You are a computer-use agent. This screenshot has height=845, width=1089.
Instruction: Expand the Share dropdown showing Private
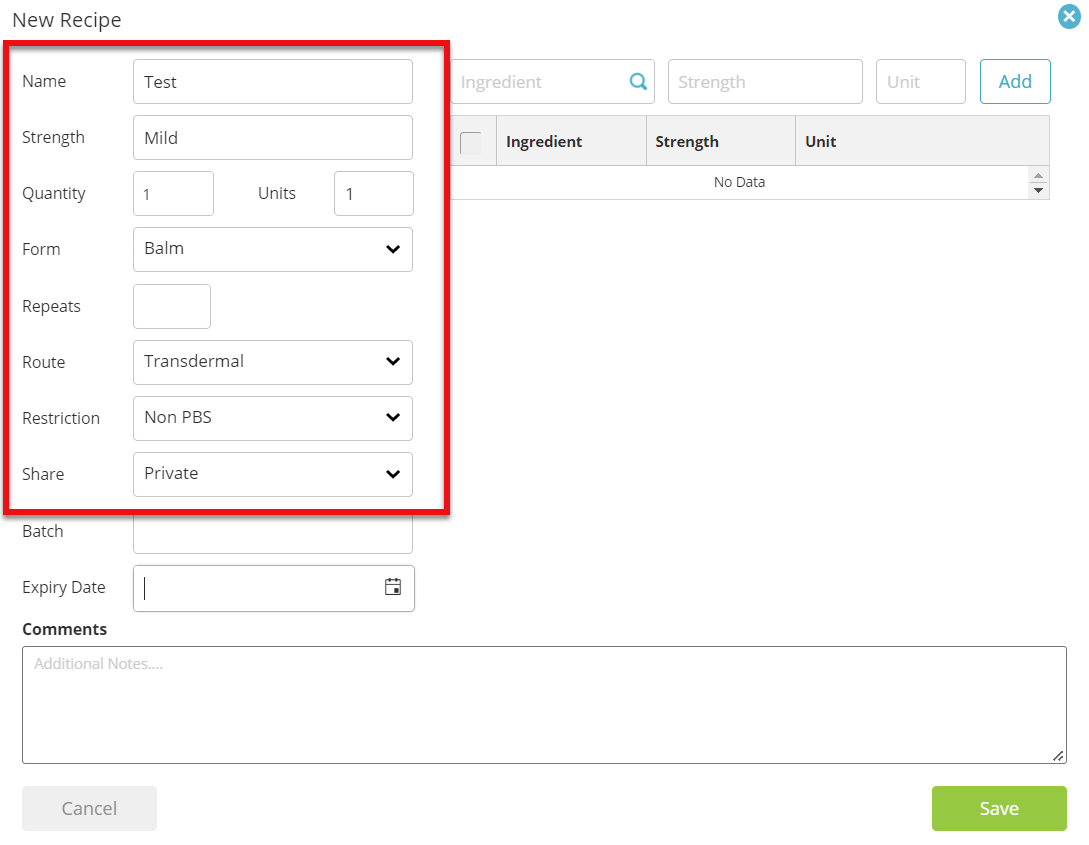tap(273, 474)
